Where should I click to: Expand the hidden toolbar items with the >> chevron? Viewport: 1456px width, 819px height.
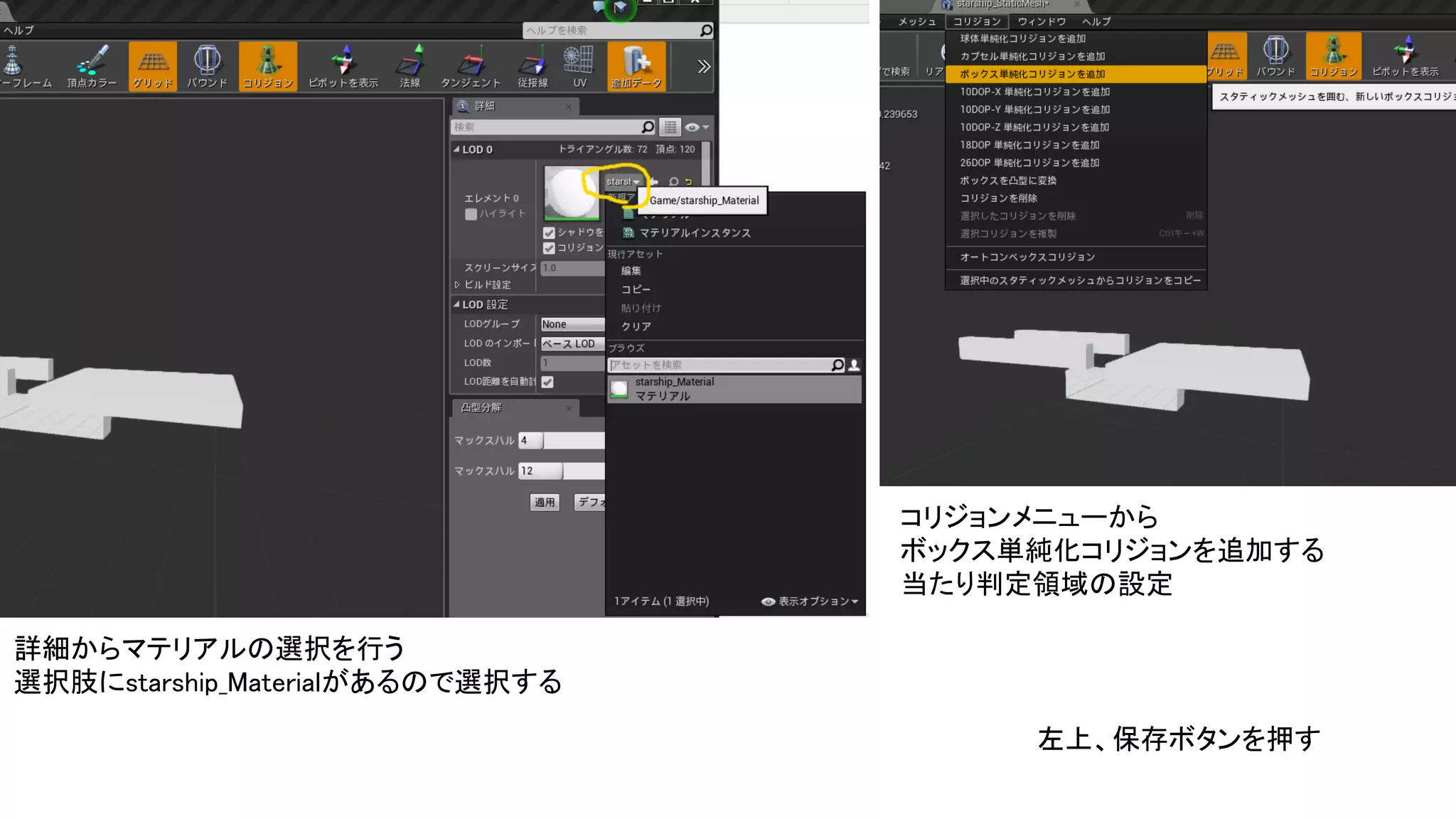[x=703, y=67]
